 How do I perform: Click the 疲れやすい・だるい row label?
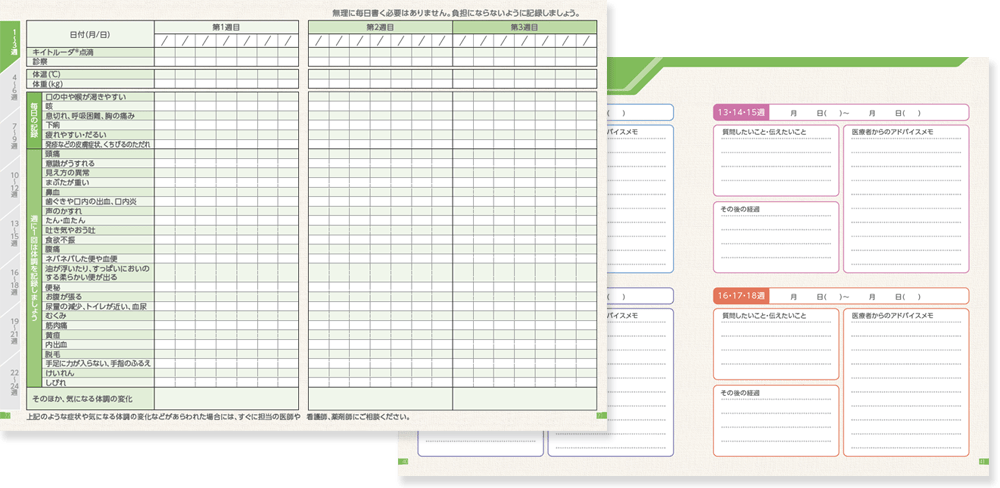click(98, 135)
